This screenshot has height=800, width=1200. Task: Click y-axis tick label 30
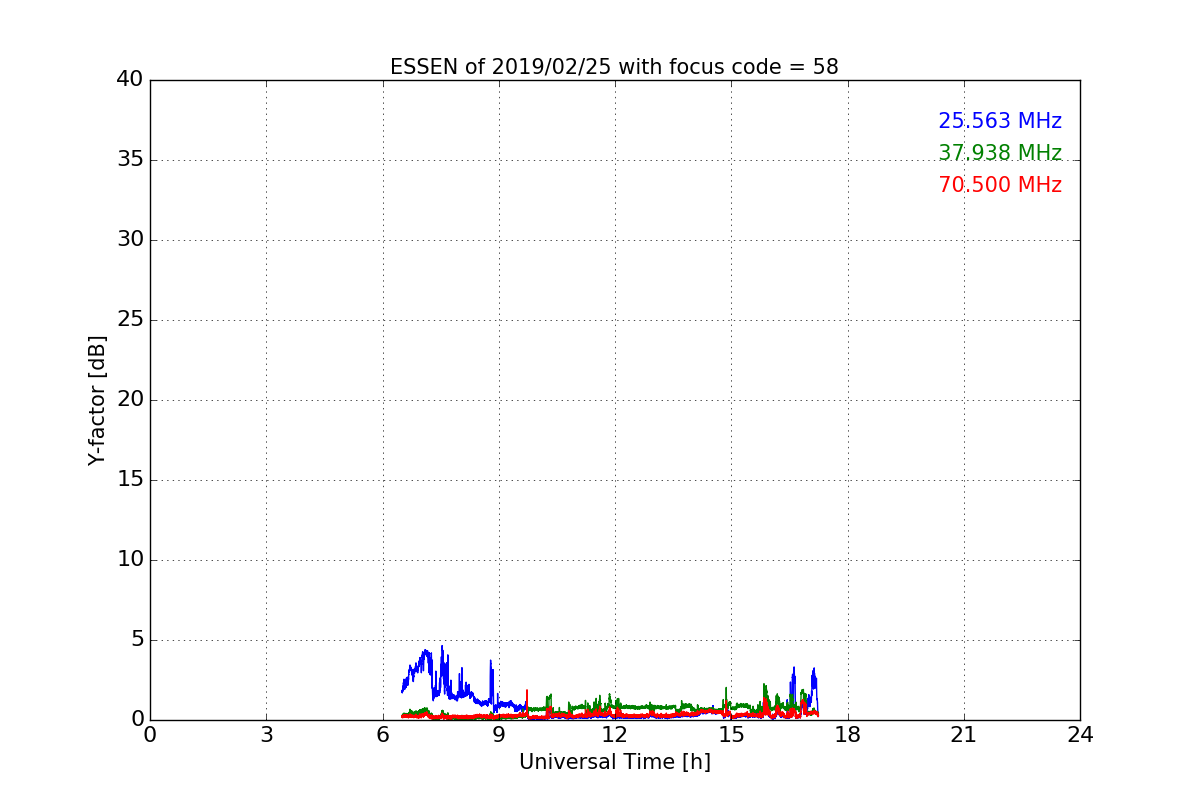click(130, 240)
